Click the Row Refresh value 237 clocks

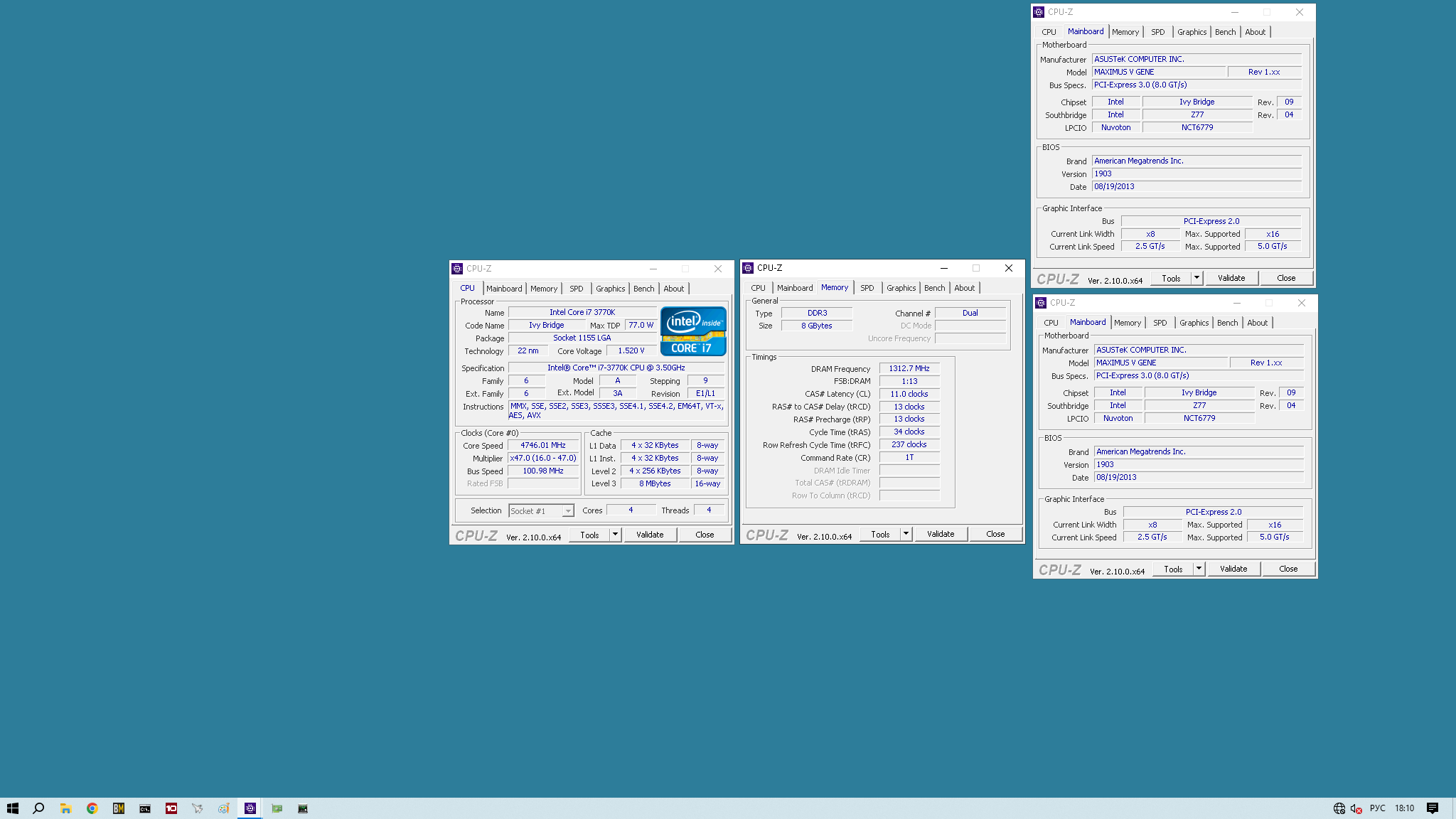coord(909,445)
